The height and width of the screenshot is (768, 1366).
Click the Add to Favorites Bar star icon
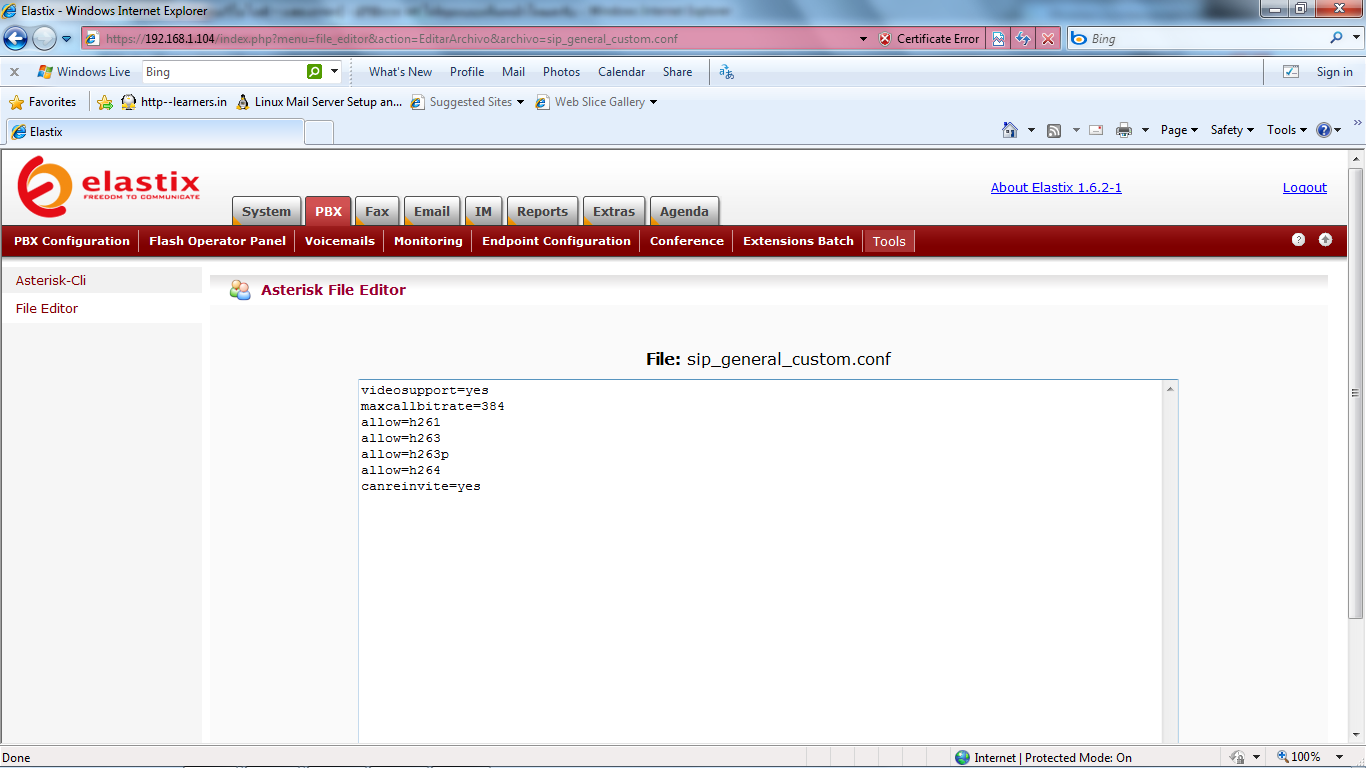pos(105,102)
